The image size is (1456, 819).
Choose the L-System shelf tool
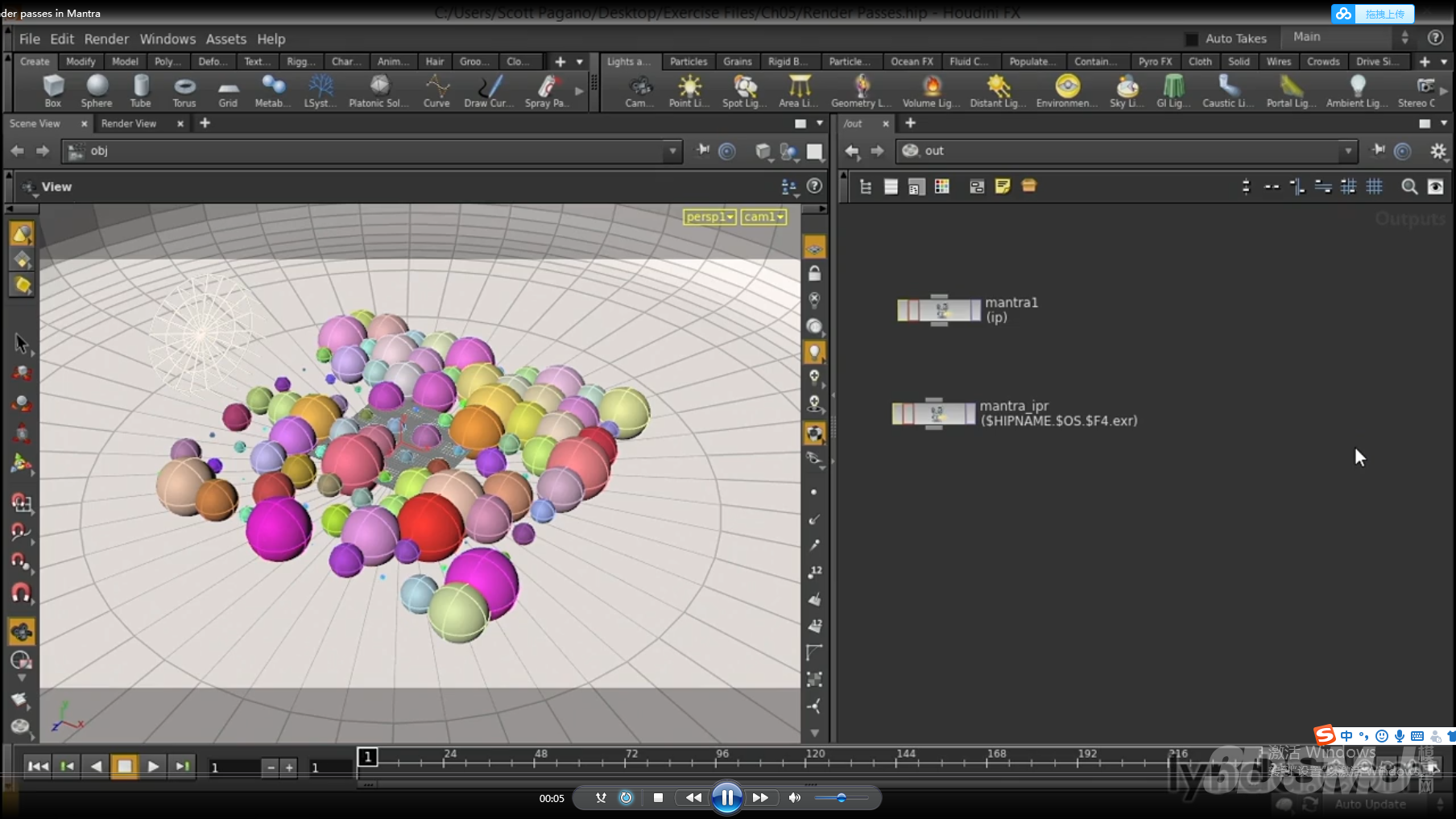pos(320,90)
